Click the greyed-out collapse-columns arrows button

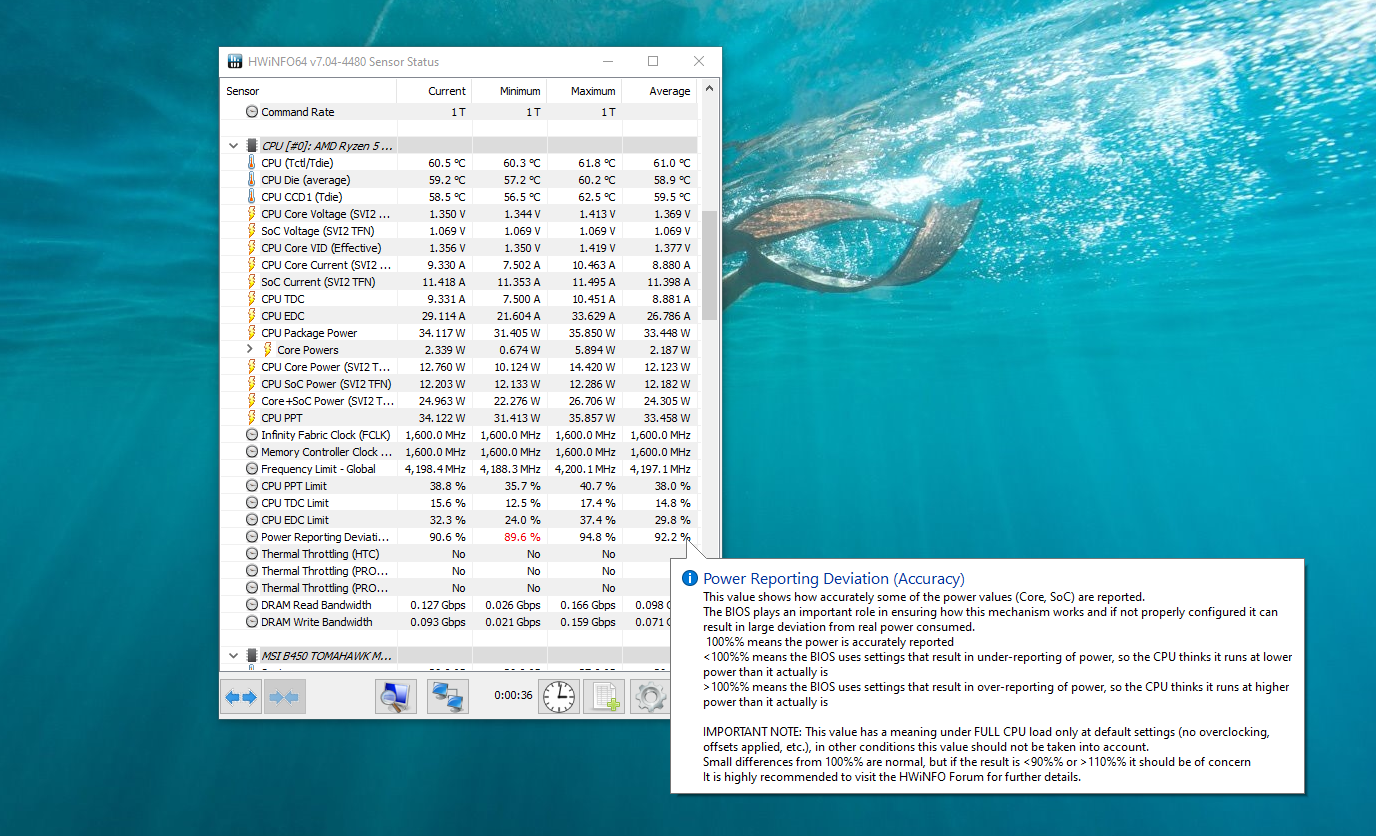(285, 697)
